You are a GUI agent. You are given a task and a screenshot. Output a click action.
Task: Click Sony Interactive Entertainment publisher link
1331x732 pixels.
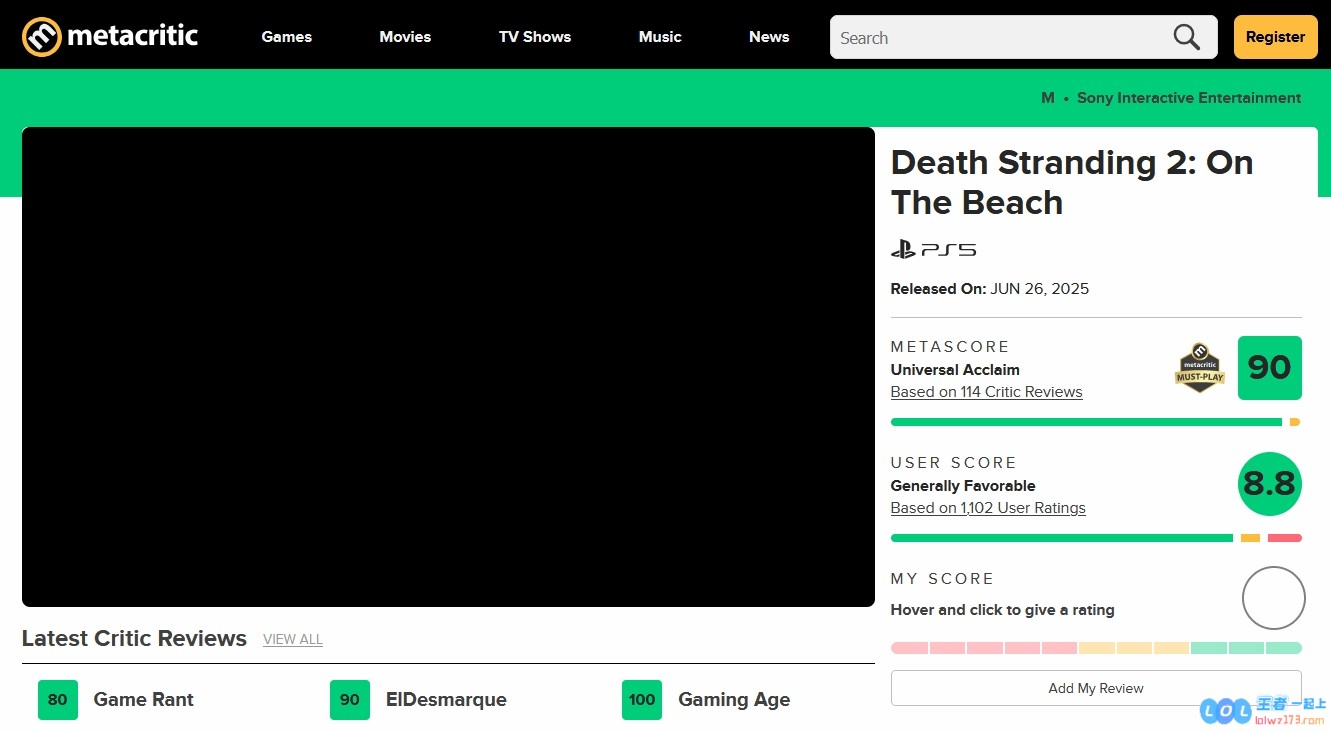(1189, 98)
